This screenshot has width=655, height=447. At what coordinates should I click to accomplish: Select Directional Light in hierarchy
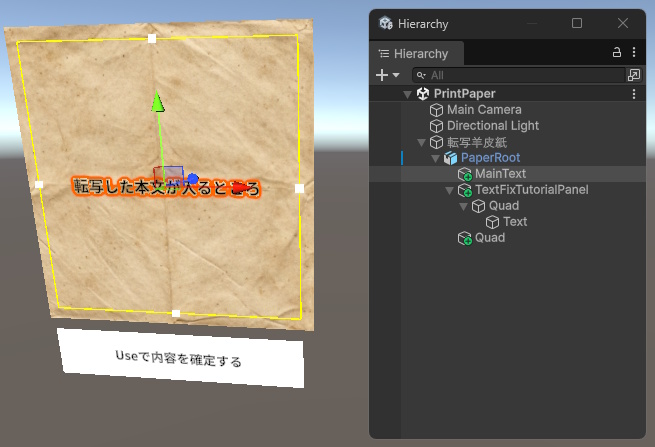(492, 126)
